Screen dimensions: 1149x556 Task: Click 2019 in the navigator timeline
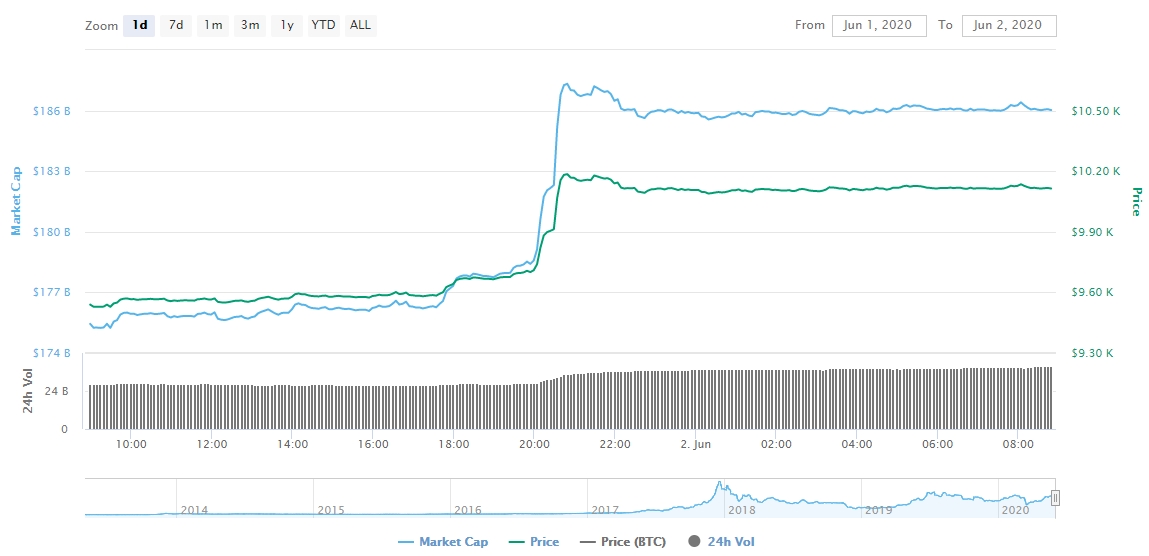(879, 510)
